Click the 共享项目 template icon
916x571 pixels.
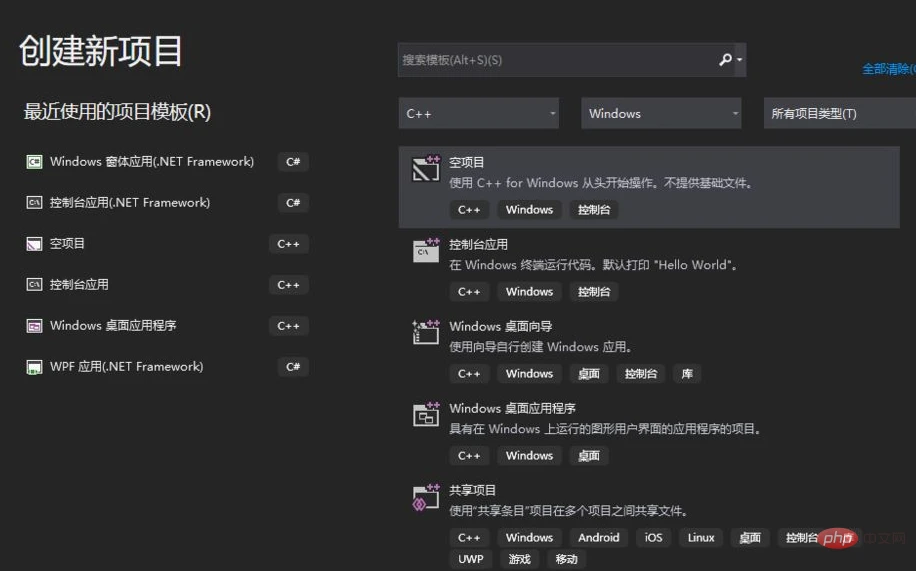tap(426, 497)
